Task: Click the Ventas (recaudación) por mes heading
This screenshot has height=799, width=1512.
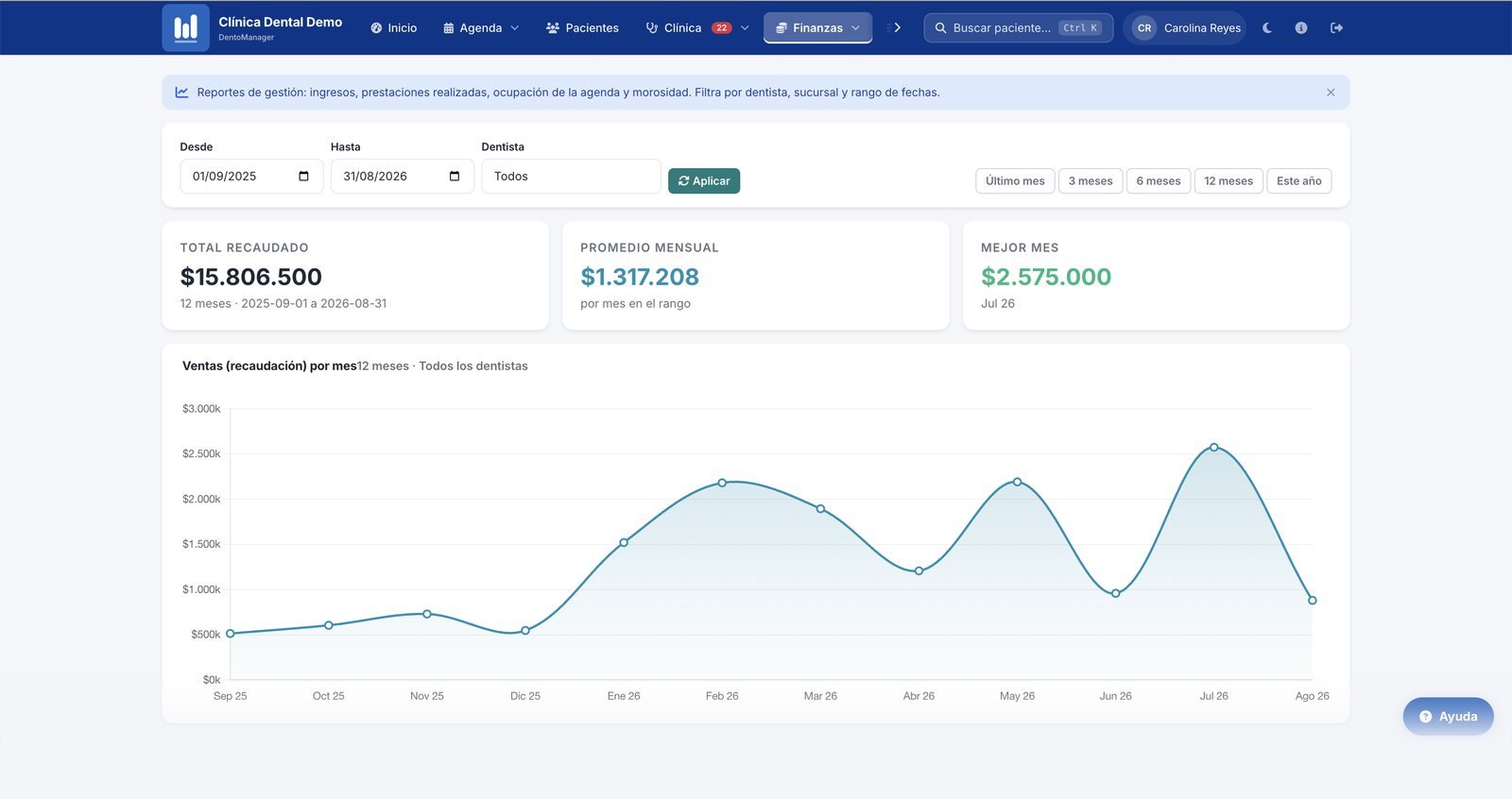Action: click(x=269, y=366)
